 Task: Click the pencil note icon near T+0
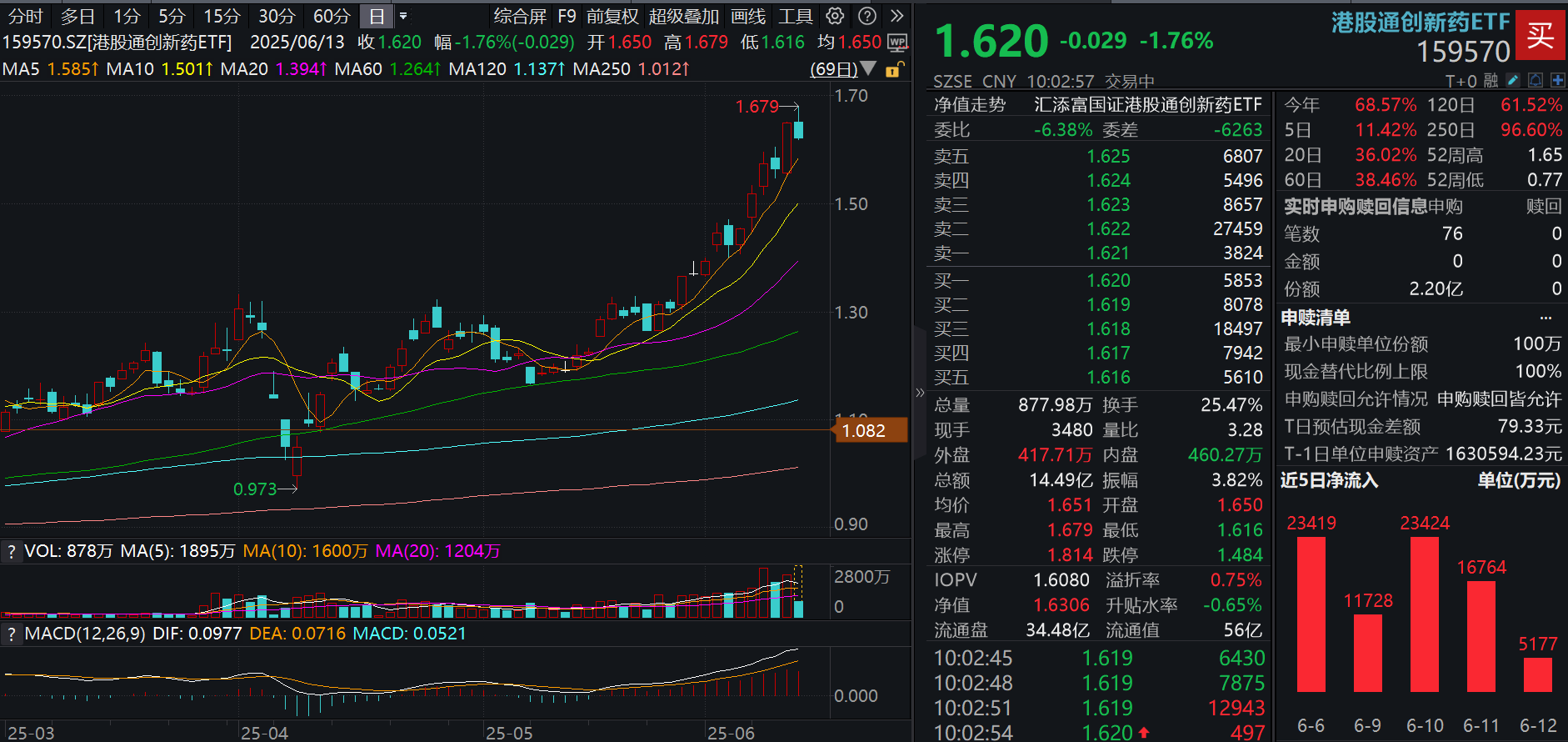point(1513,80)
